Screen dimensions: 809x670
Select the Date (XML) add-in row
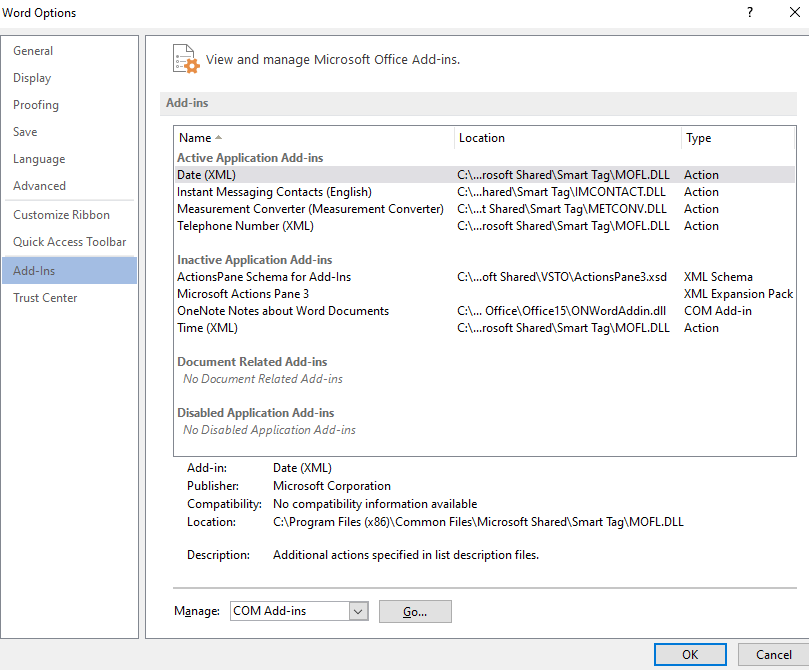pos(484,175)
